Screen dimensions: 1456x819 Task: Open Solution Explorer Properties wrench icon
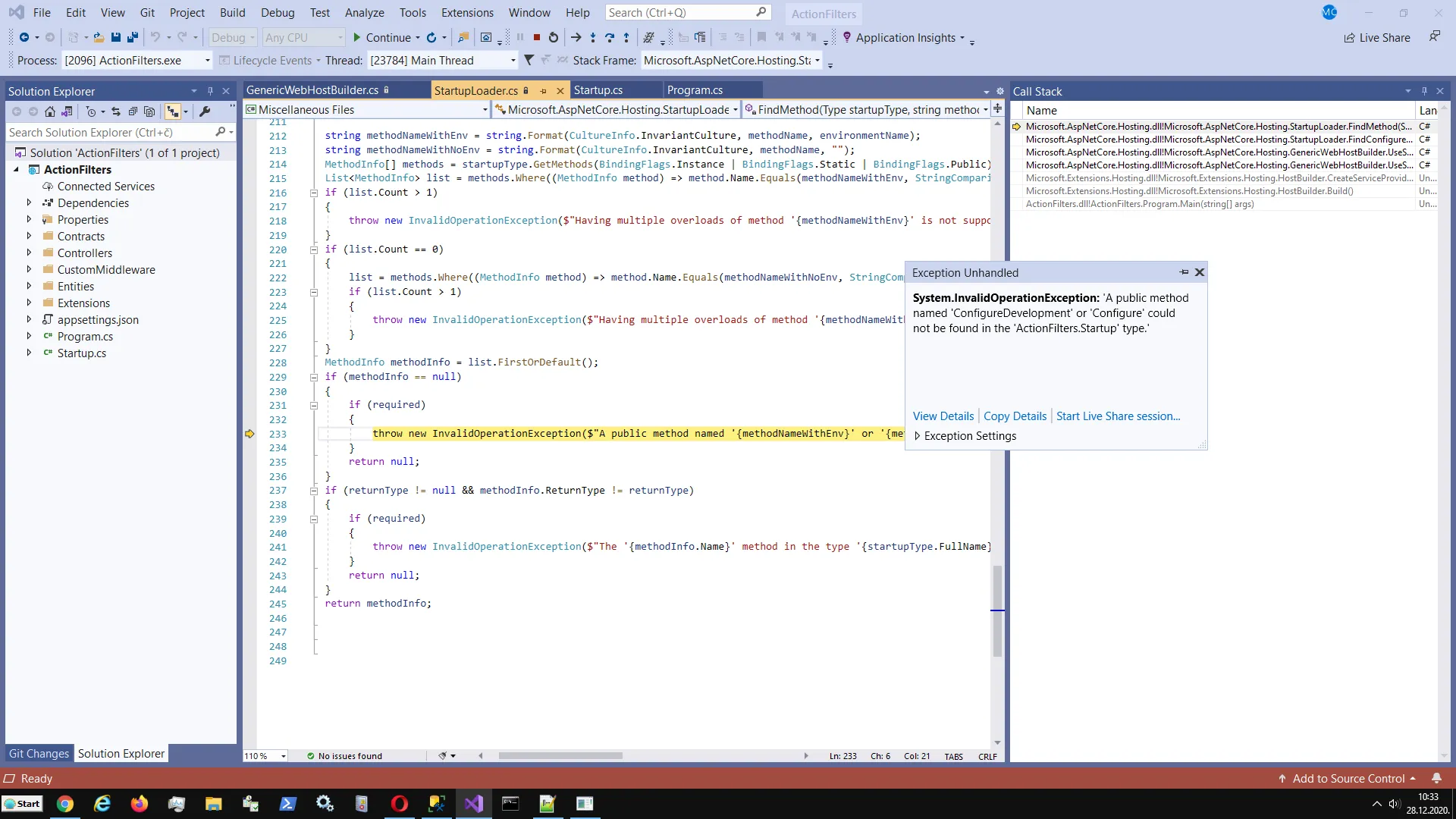click(205, 111)
